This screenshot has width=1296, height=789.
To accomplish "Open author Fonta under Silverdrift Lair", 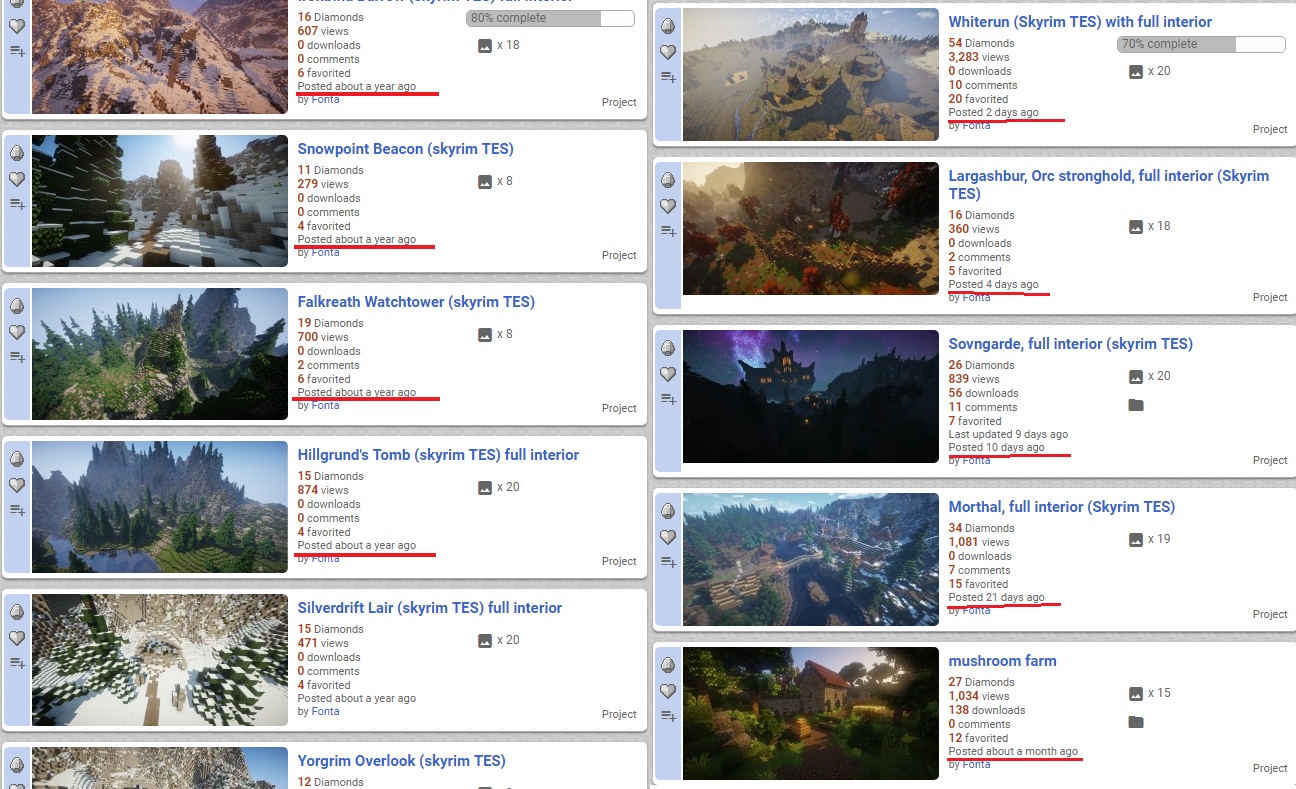I will [325, 712].
